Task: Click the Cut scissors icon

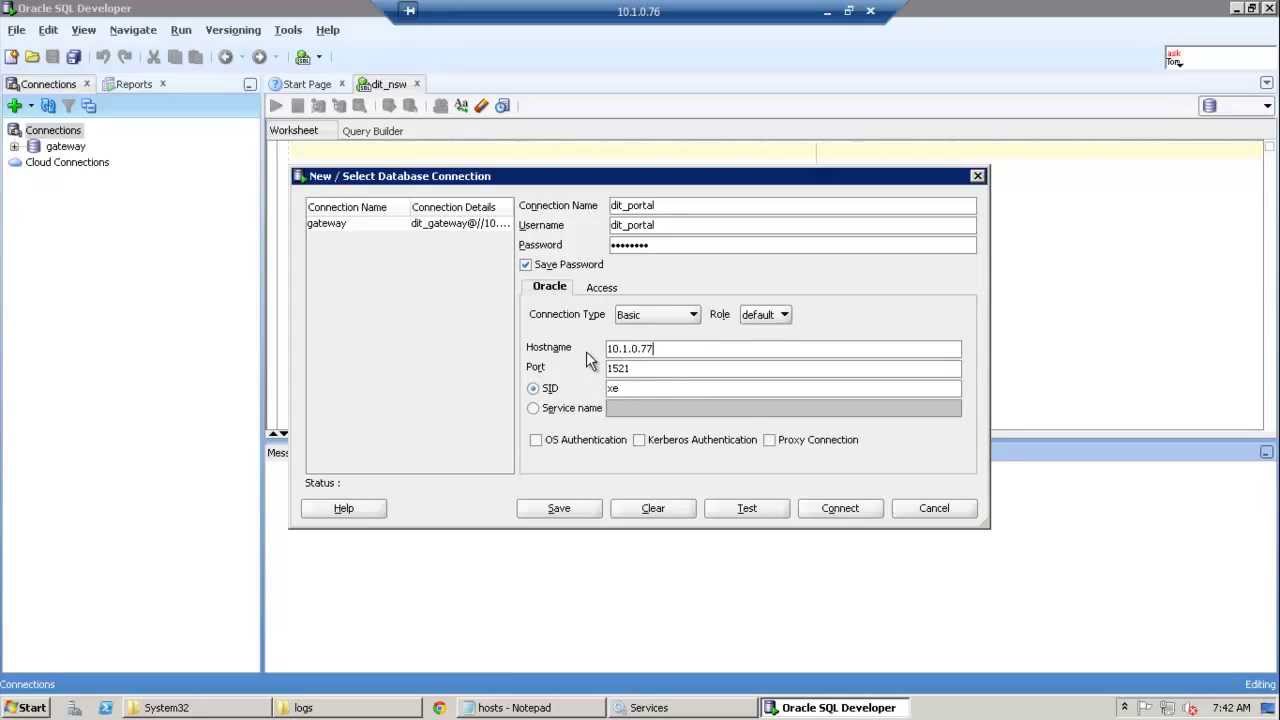Action: pyautogui.click(x=154, y=57)
